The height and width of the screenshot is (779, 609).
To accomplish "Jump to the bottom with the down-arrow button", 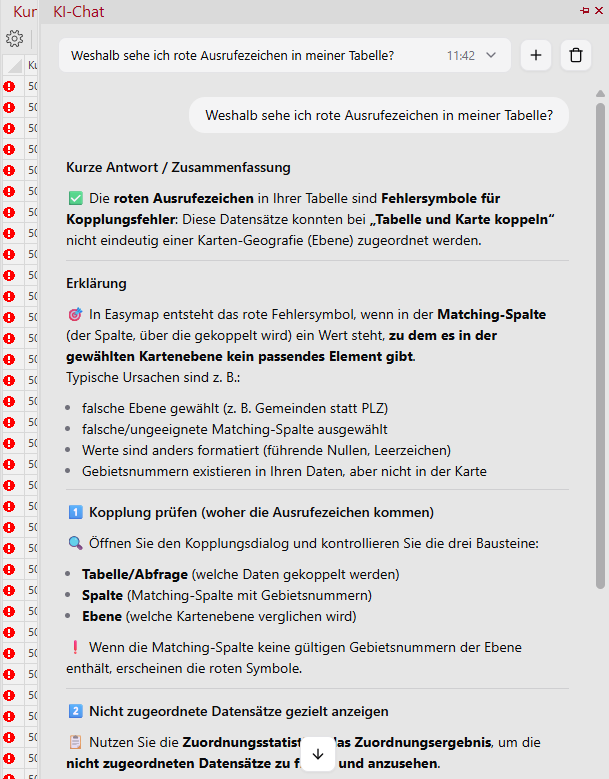I will pyautogui.click(x=318, y=754).
